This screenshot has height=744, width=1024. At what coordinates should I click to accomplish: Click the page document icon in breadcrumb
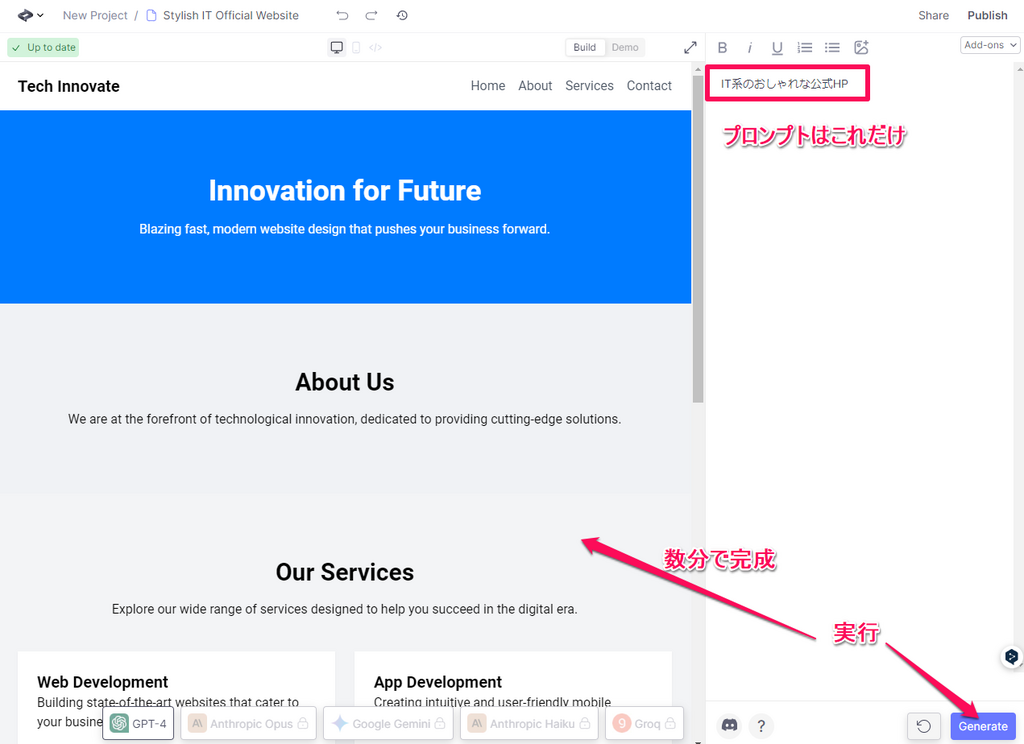(x=151, y=15)
